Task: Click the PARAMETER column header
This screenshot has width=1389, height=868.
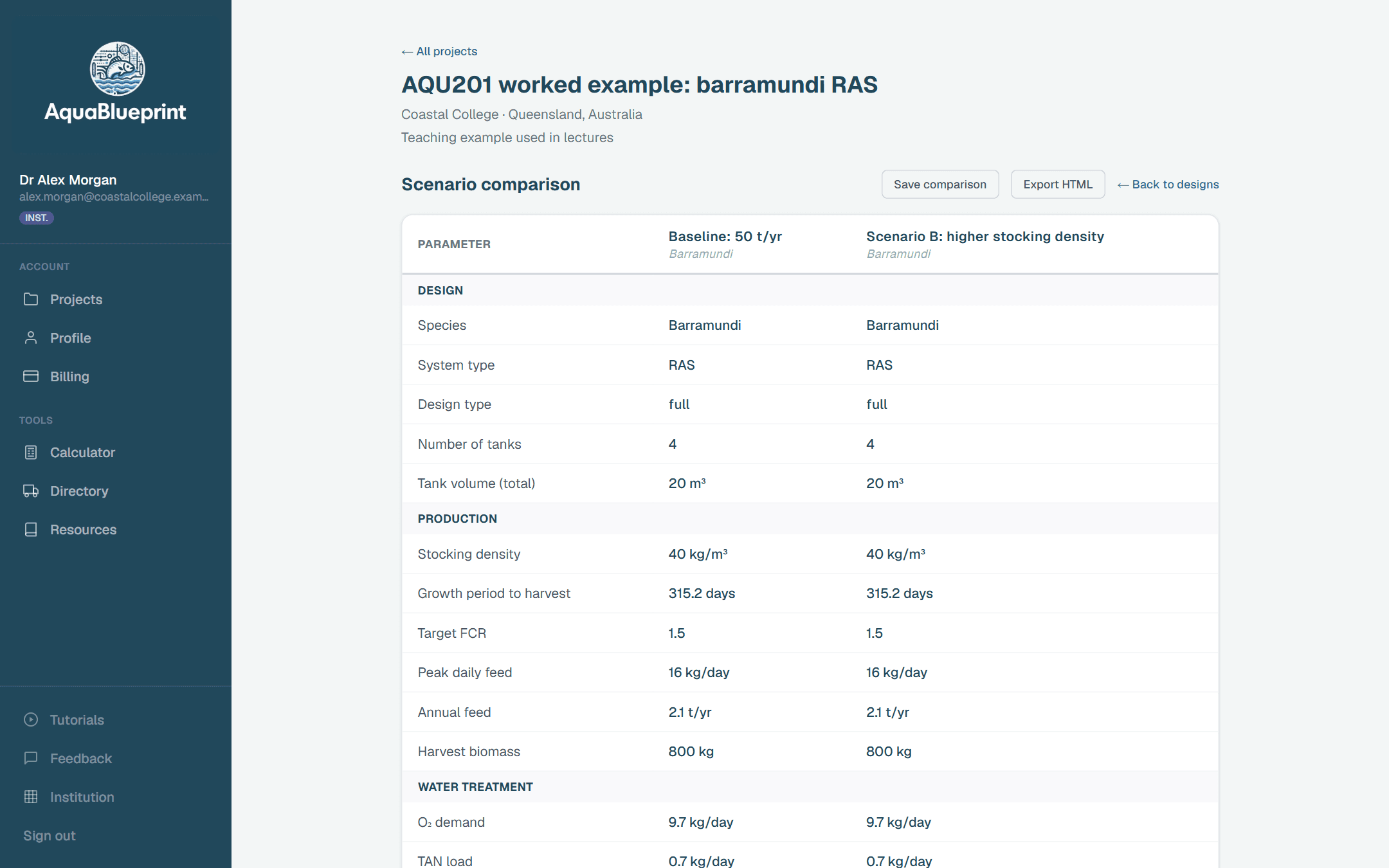Action: click(454, 244)
